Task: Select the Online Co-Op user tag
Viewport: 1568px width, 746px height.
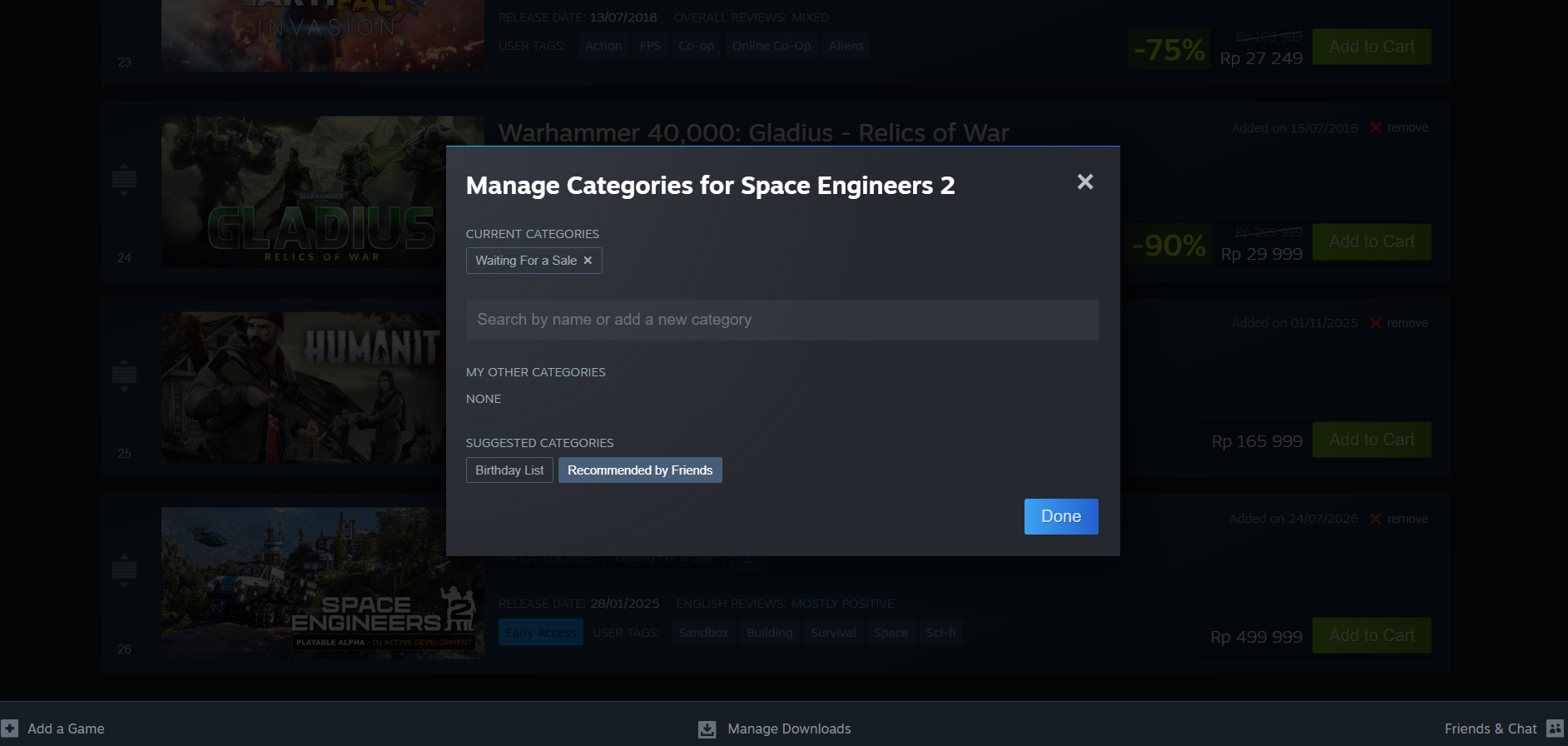Action: coord(772,46)
